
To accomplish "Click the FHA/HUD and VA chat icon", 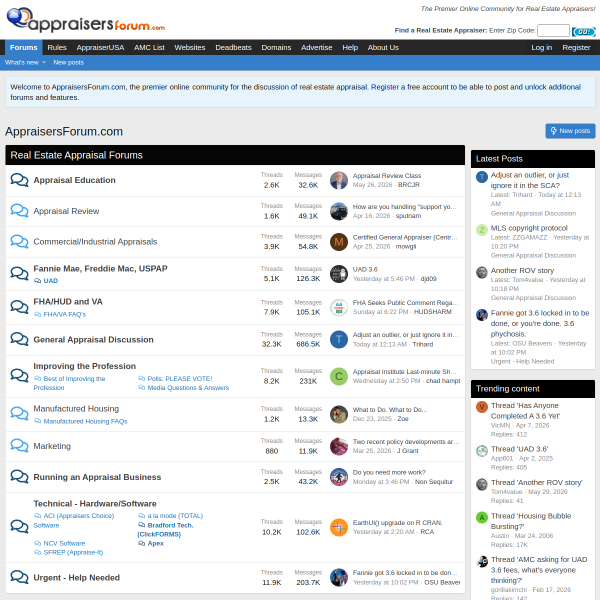I will (19, 307).
